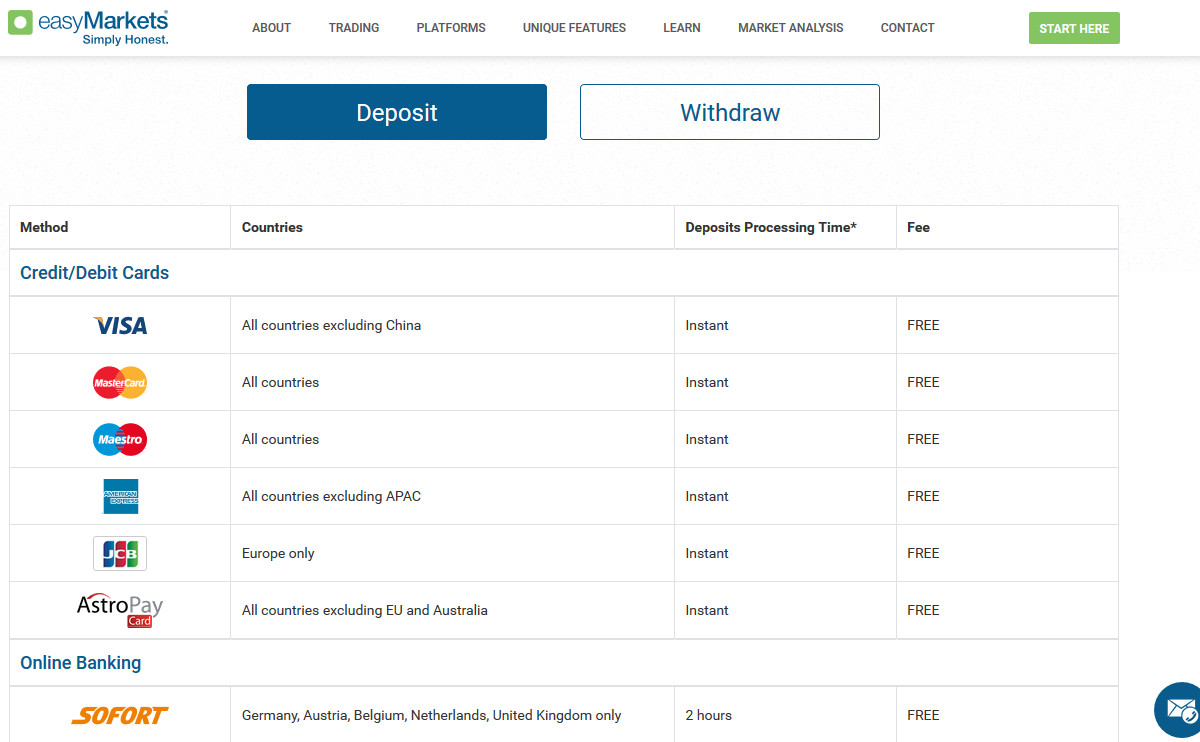The height and width of the screenshot is (742, 1200).
Task: Click the JCB card logo
Action: point(120,553)
